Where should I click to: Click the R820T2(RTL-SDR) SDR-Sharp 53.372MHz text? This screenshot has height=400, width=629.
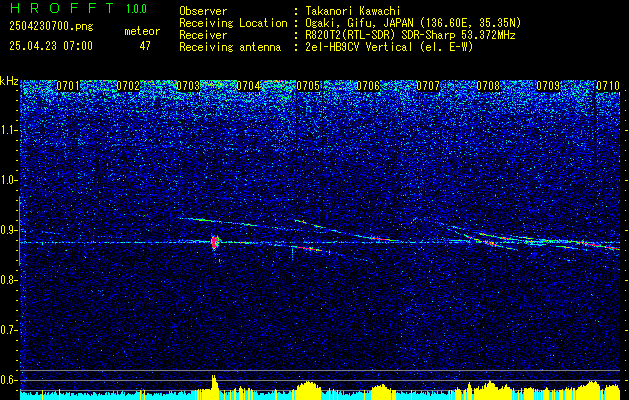(408, 35)
